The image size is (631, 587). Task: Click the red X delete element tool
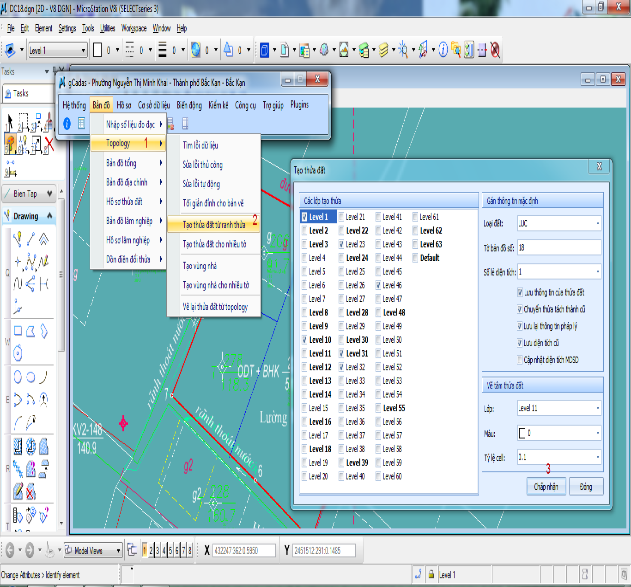[48, 146]
